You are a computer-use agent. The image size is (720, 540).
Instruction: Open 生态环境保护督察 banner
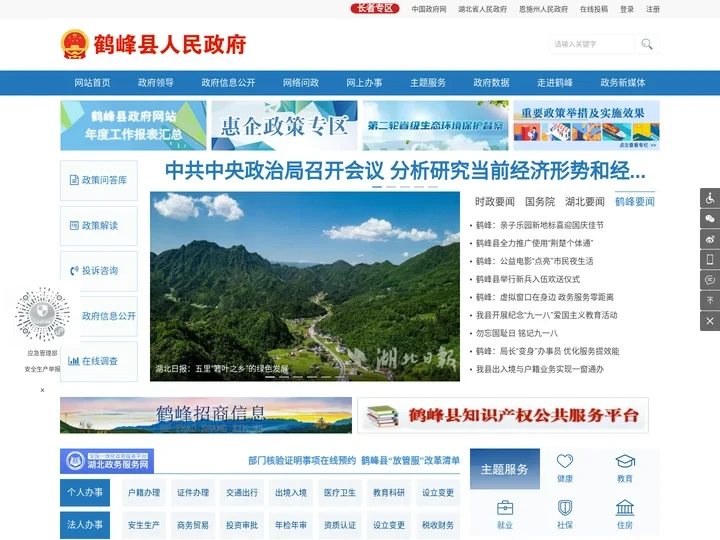click(435, 125)
